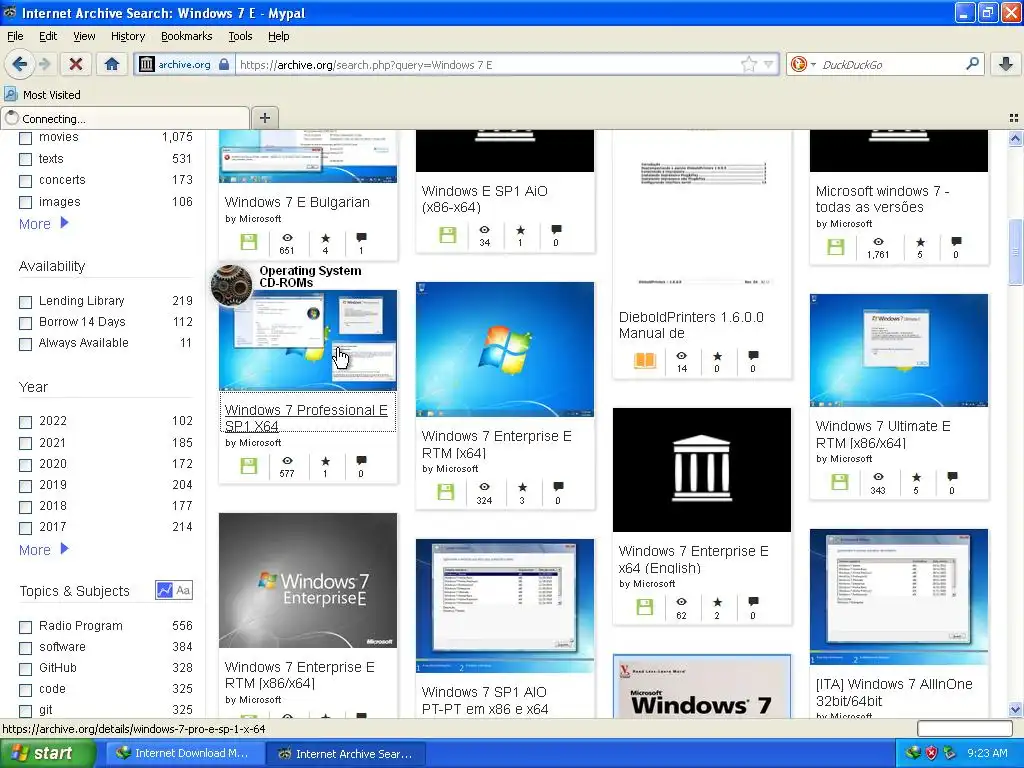
Task: Open Windows 7 Enterprise E RTM [x64] thumbnail
Action: pos(505,349)
